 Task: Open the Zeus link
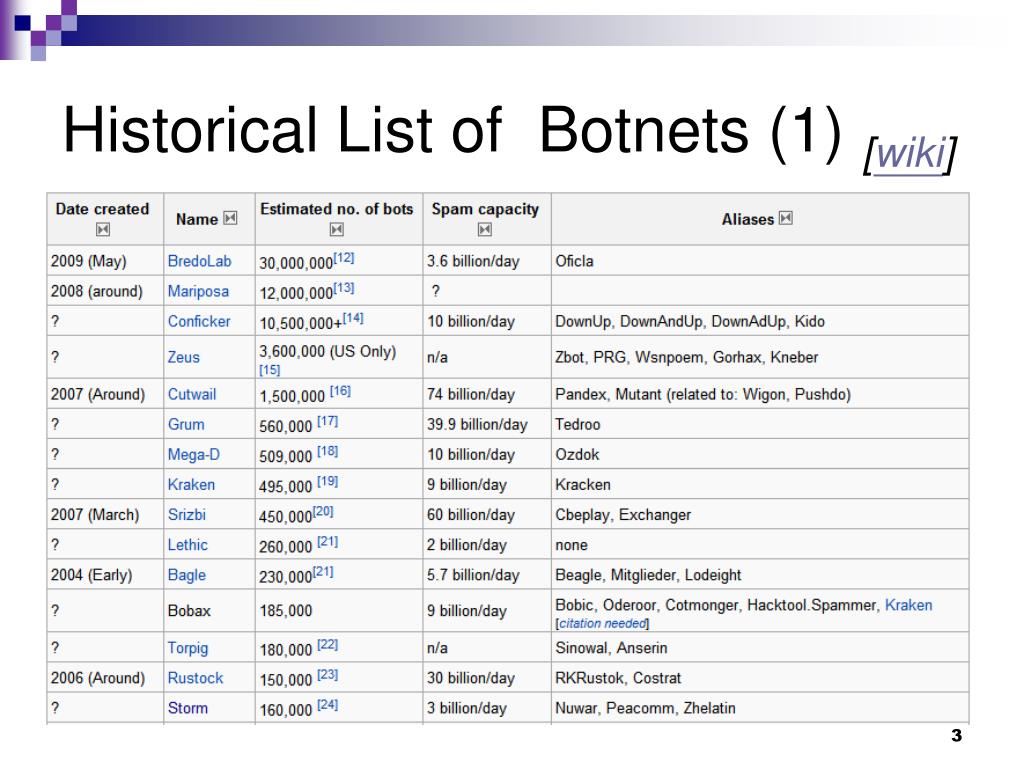tap(184, 357)
